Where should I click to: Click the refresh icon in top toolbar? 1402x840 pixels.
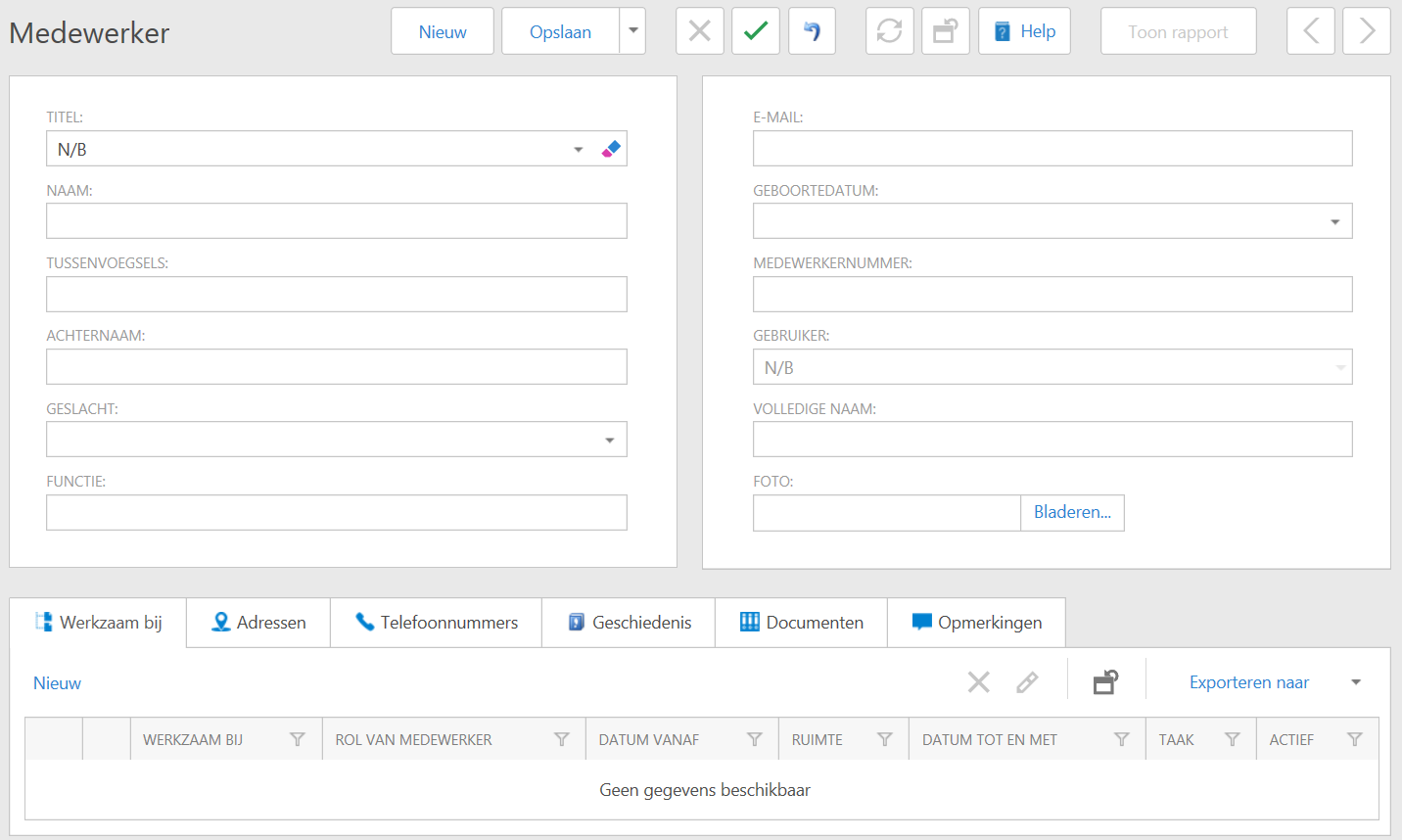coord(889,31)
